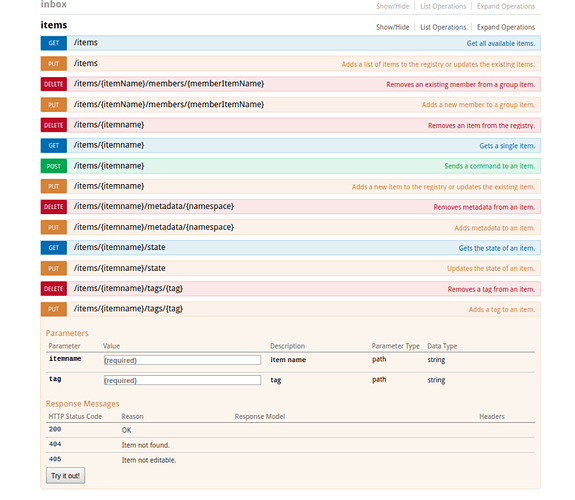This screenshot has width=575, height=500.
Task: Click PUT badge for metadata/{namespace}
Action: [54, 227]
